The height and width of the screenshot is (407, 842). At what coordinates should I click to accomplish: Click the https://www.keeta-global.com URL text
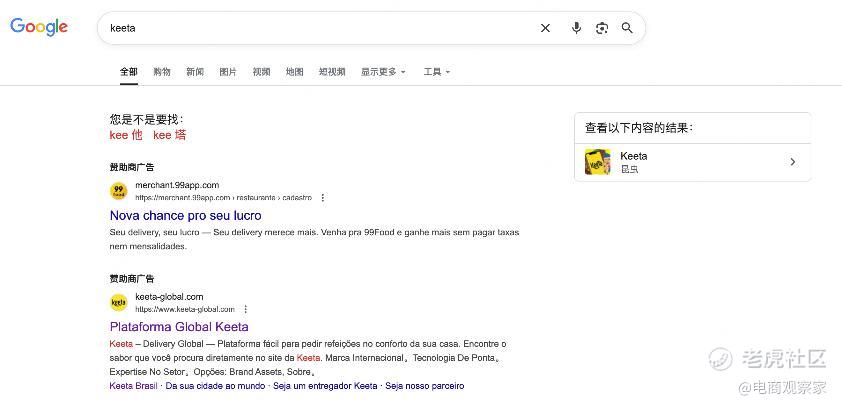click(185, 309)
